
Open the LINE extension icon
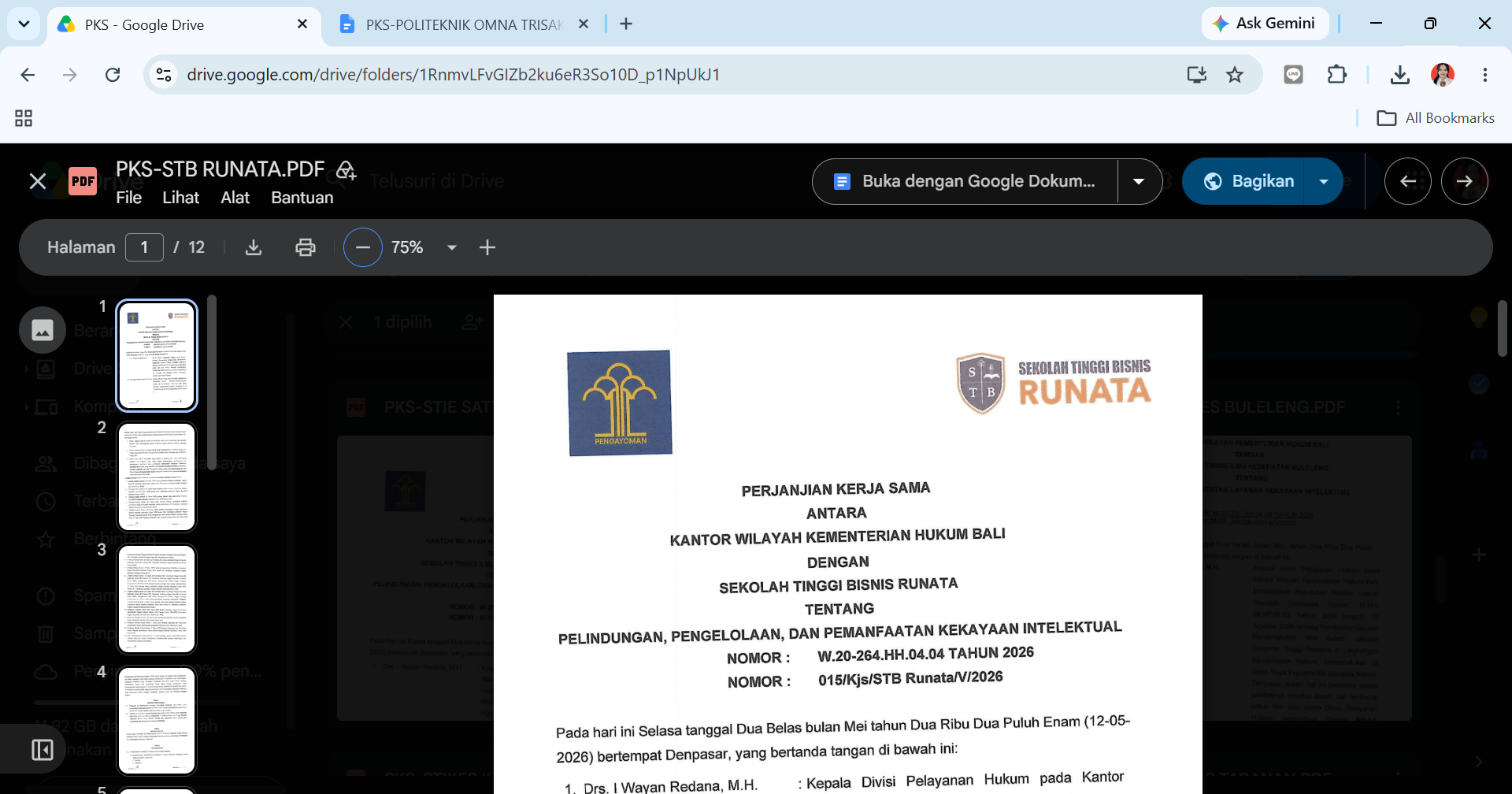[1294, 75]
